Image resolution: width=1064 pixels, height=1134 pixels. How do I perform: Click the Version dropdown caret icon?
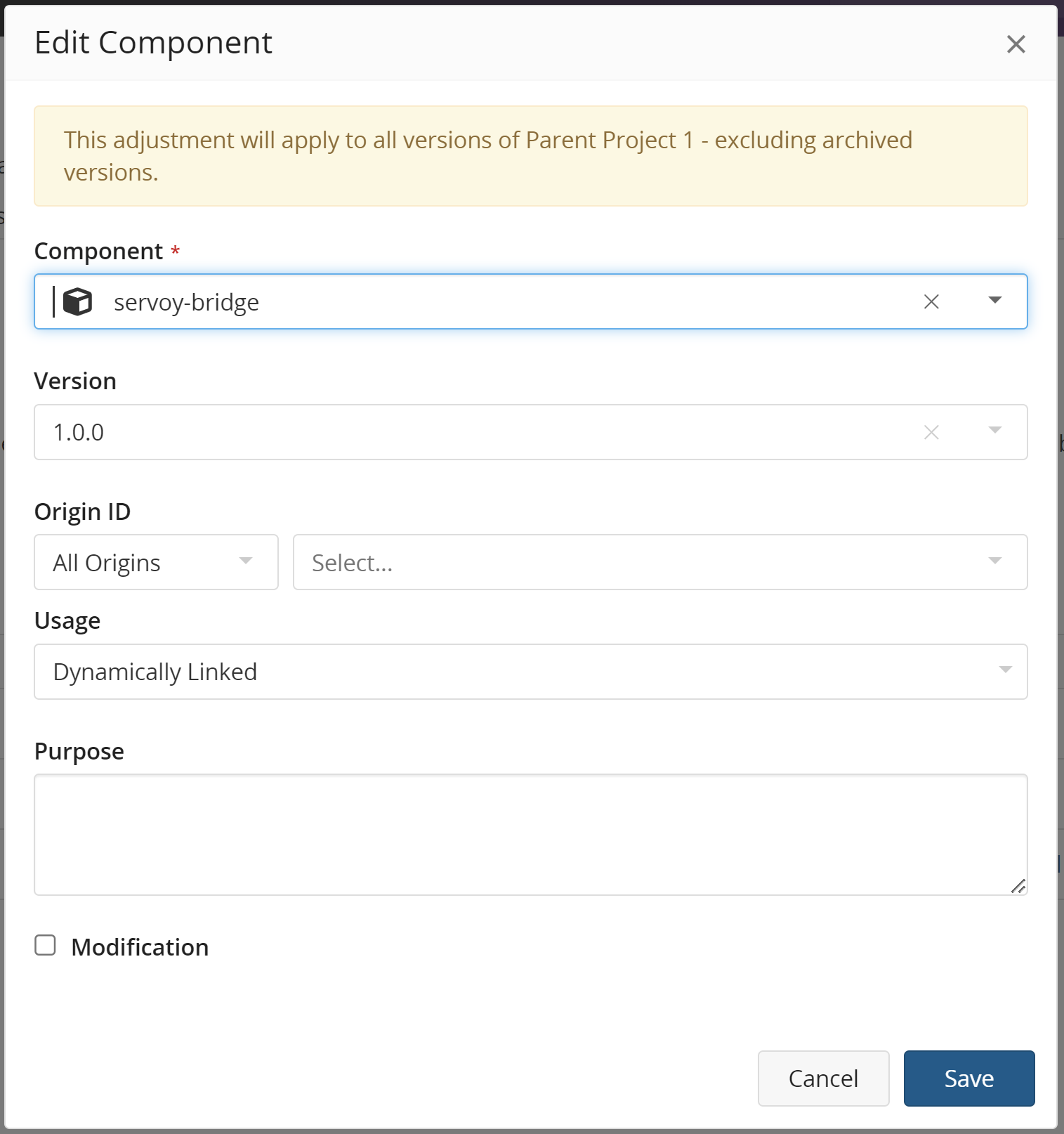[996, 431]
